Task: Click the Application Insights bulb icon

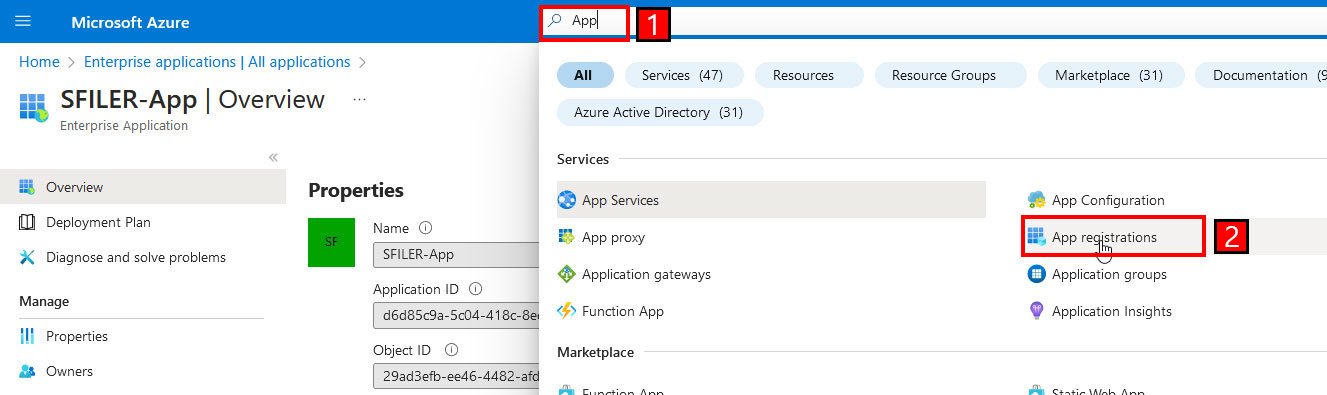Action: pyautogui.click(x=1037, y=311)
